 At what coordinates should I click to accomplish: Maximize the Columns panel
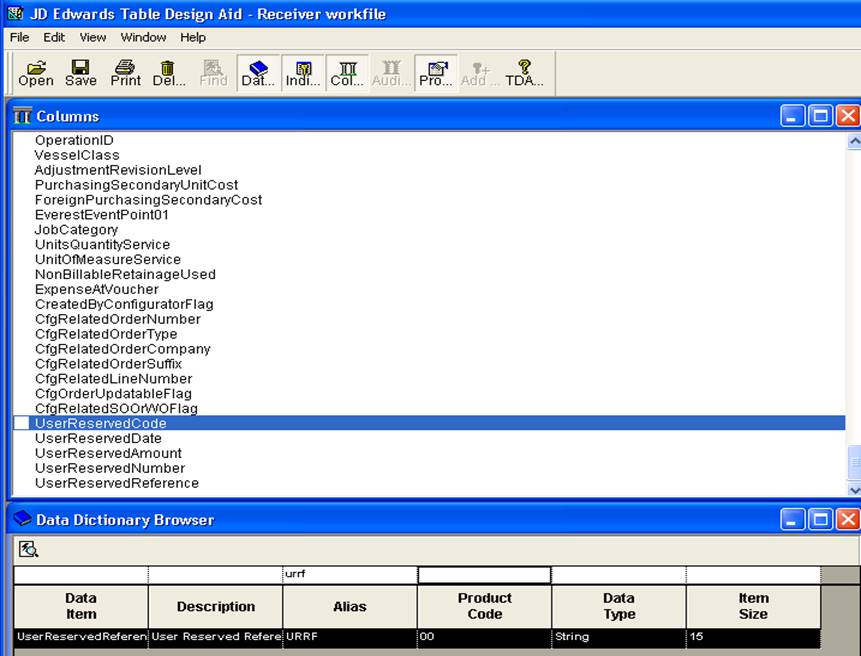point(820,116)
